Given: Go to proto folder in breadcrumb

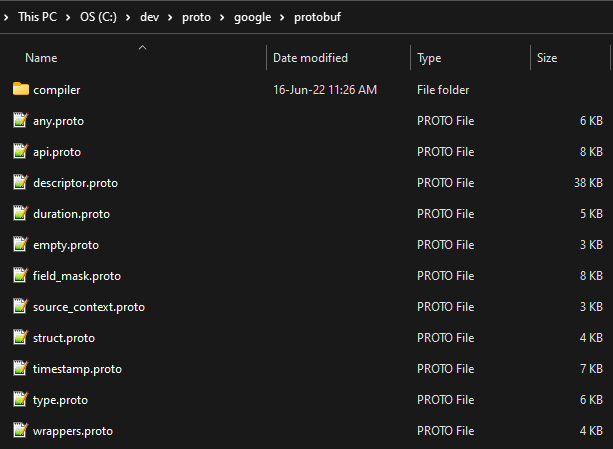Looking at the screenshot, I should click(x=196, y=17).
